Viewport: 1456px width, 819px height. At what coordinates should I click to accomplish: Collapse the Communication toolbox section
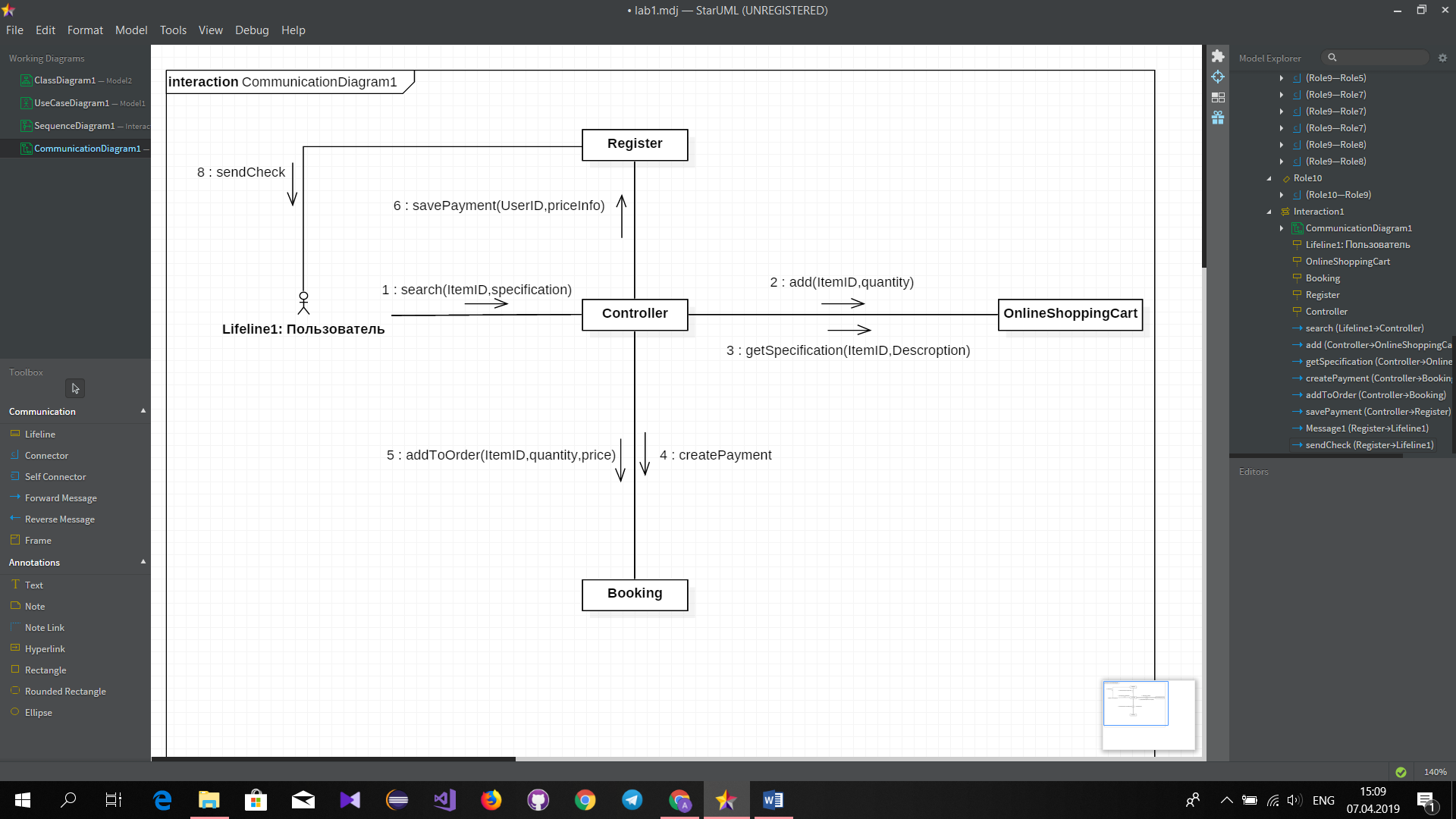point(143,411)
